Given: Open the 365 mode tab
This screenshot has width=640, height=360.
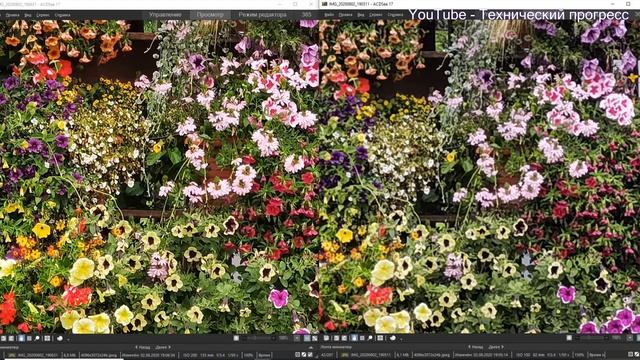Looking at the screenshot, I should [306, 15].
